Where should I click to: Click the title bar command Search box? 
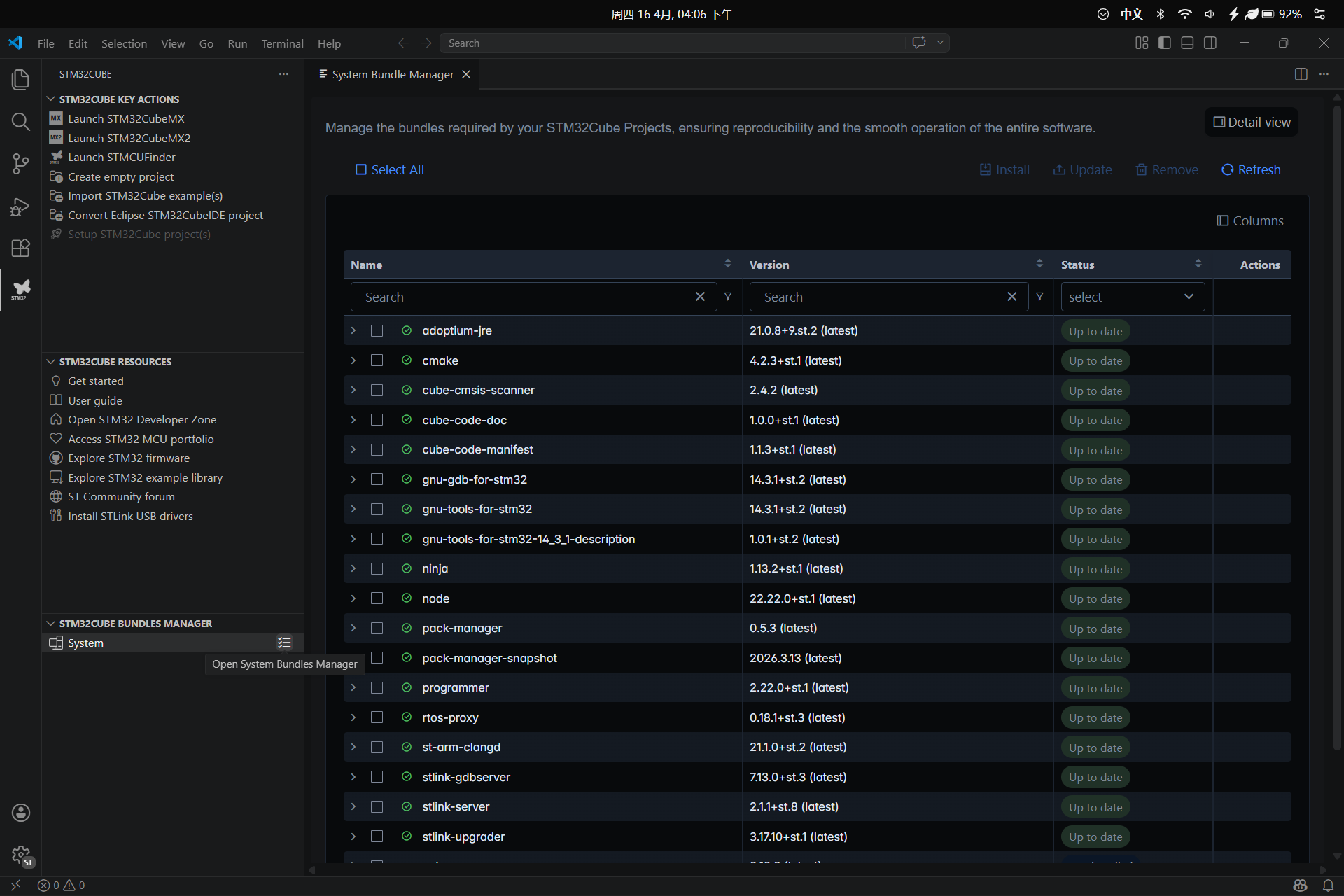[672, 43]
